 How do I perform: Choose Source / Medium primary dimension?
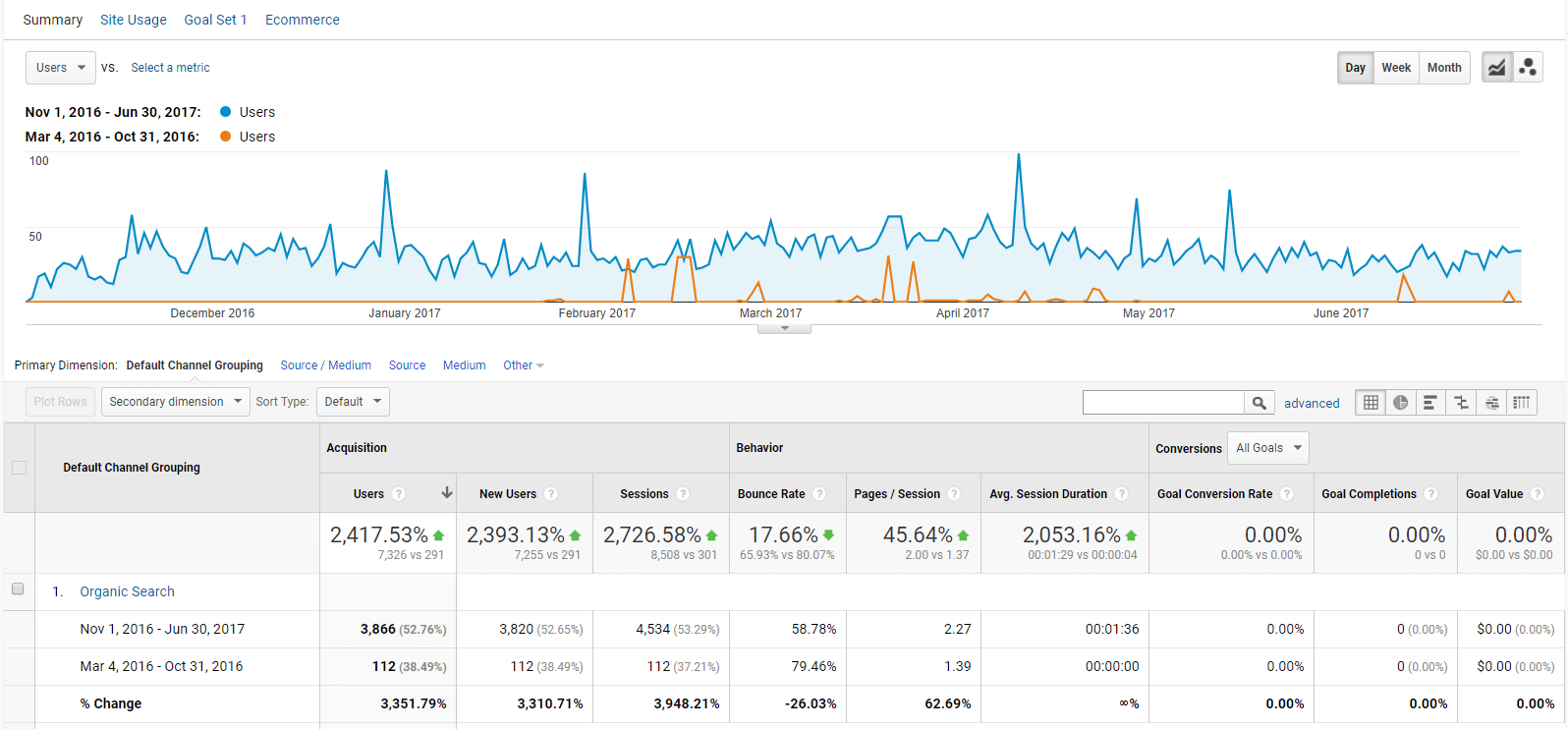[x=326, y=365]
